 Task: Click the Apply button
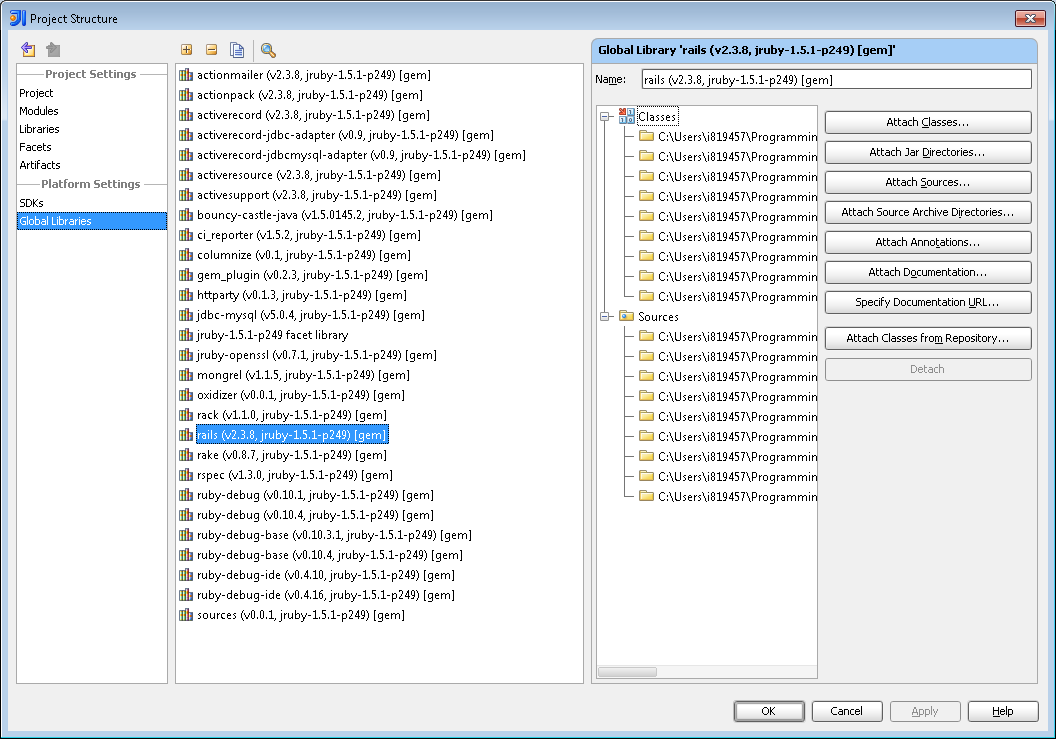[924, 711]
